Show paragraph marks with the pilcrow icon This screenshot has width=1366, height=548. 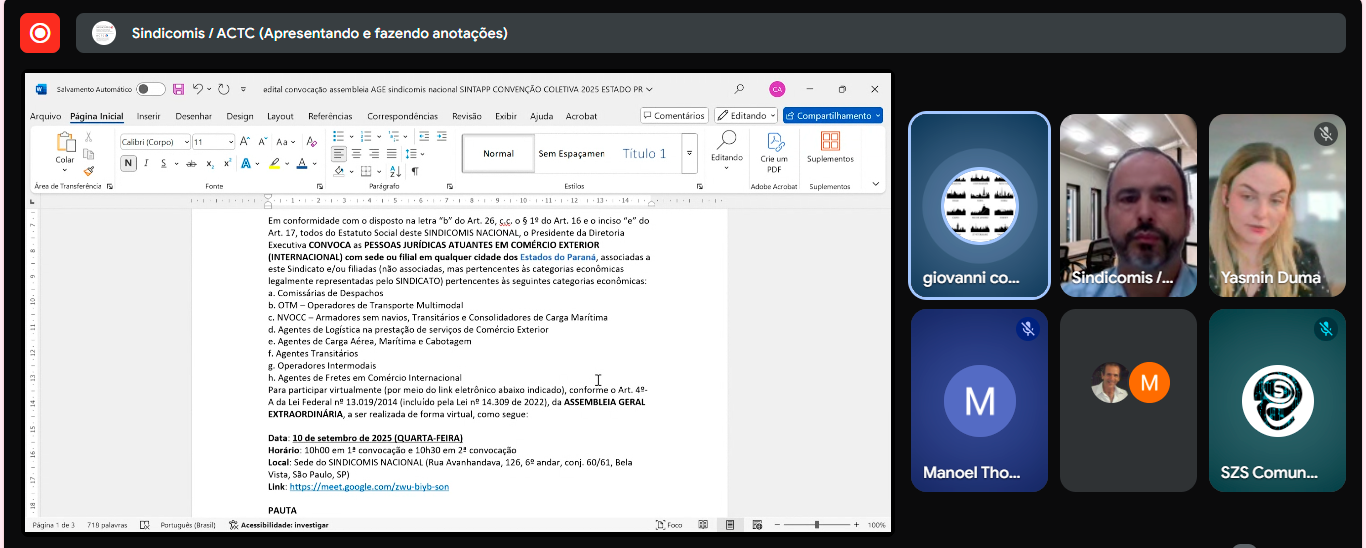pyautogui.click(x=415, y=171)
